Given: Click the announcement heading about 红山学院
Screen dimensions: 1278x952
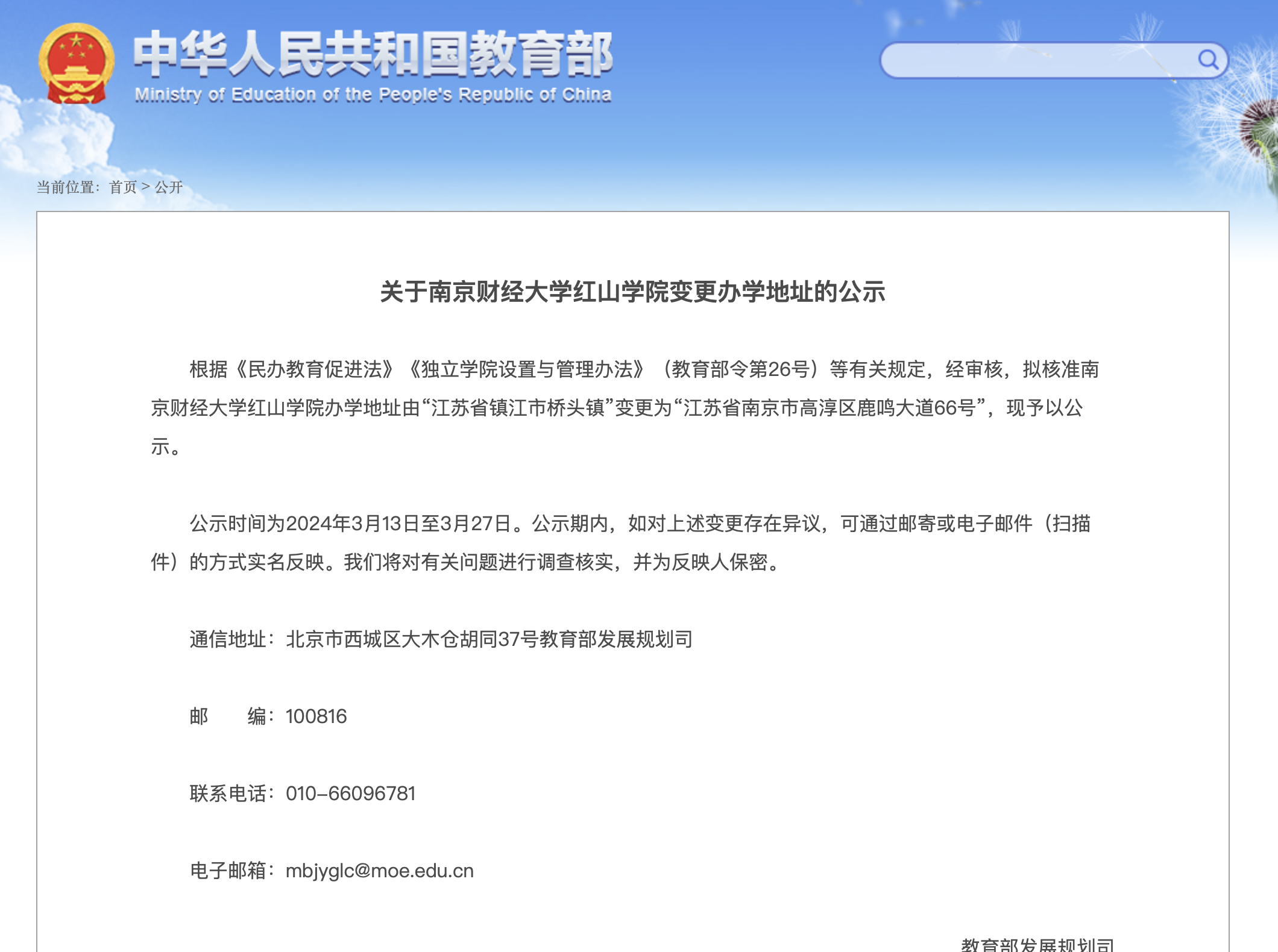Looking at the screenshot, I should click(632, 292).
